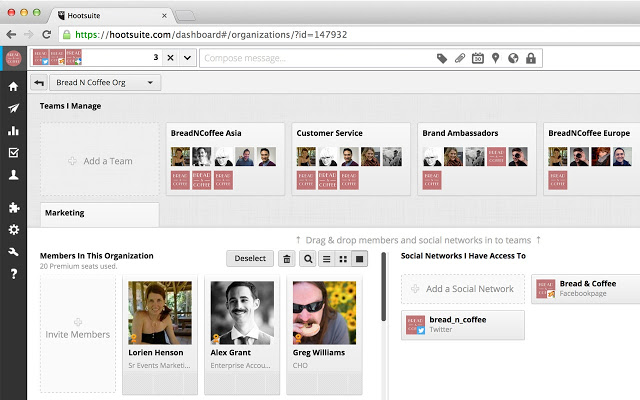Open targeting options globe icon
Image resolution: width=640 pixels, height=400 pixels.
513,58
